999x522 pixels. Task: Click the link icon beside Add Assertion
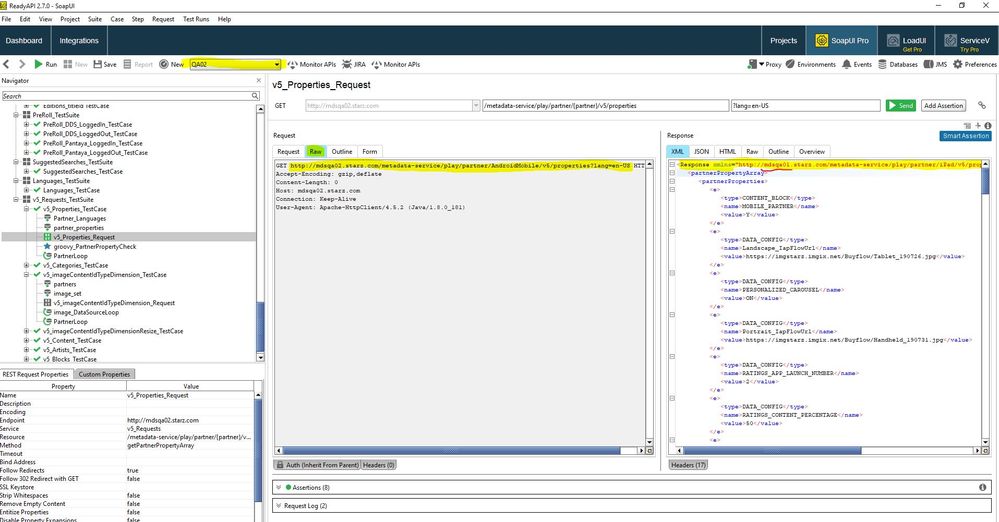pyautogui.click(x=981, y=105)
